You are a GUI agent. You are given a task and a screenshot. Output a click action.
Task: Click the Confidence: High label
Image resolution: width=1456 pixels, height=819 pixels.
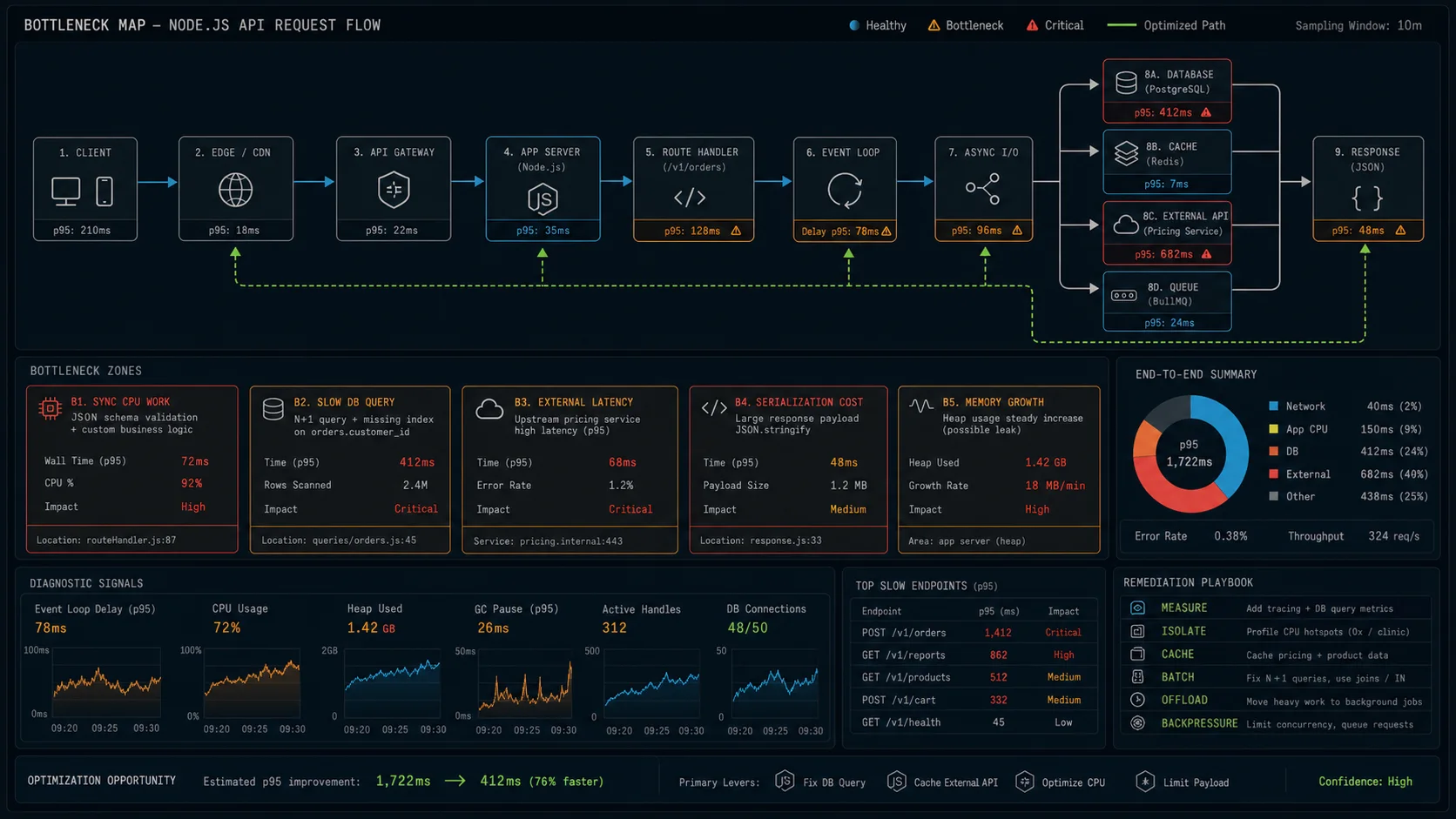click(1365, 782)
